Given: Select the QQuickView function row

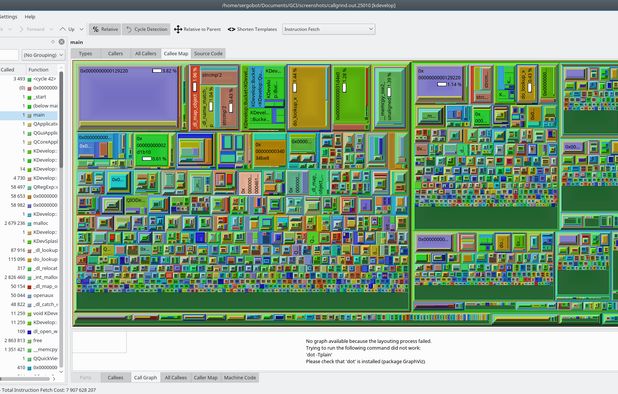Looking at the screenshot, I should point(29,359).
